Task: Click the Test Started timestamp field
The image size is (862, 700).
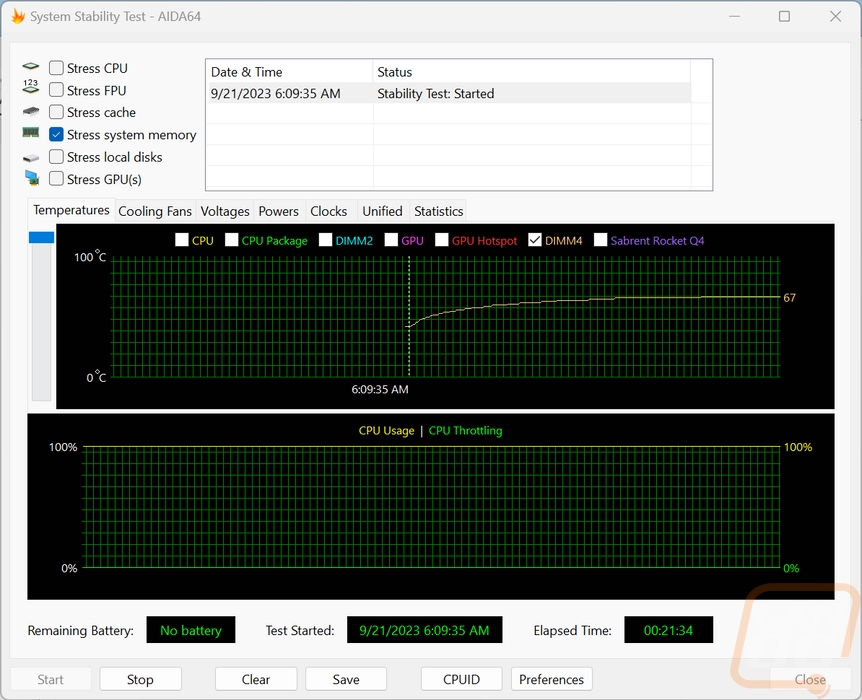Action: [424, 630]
